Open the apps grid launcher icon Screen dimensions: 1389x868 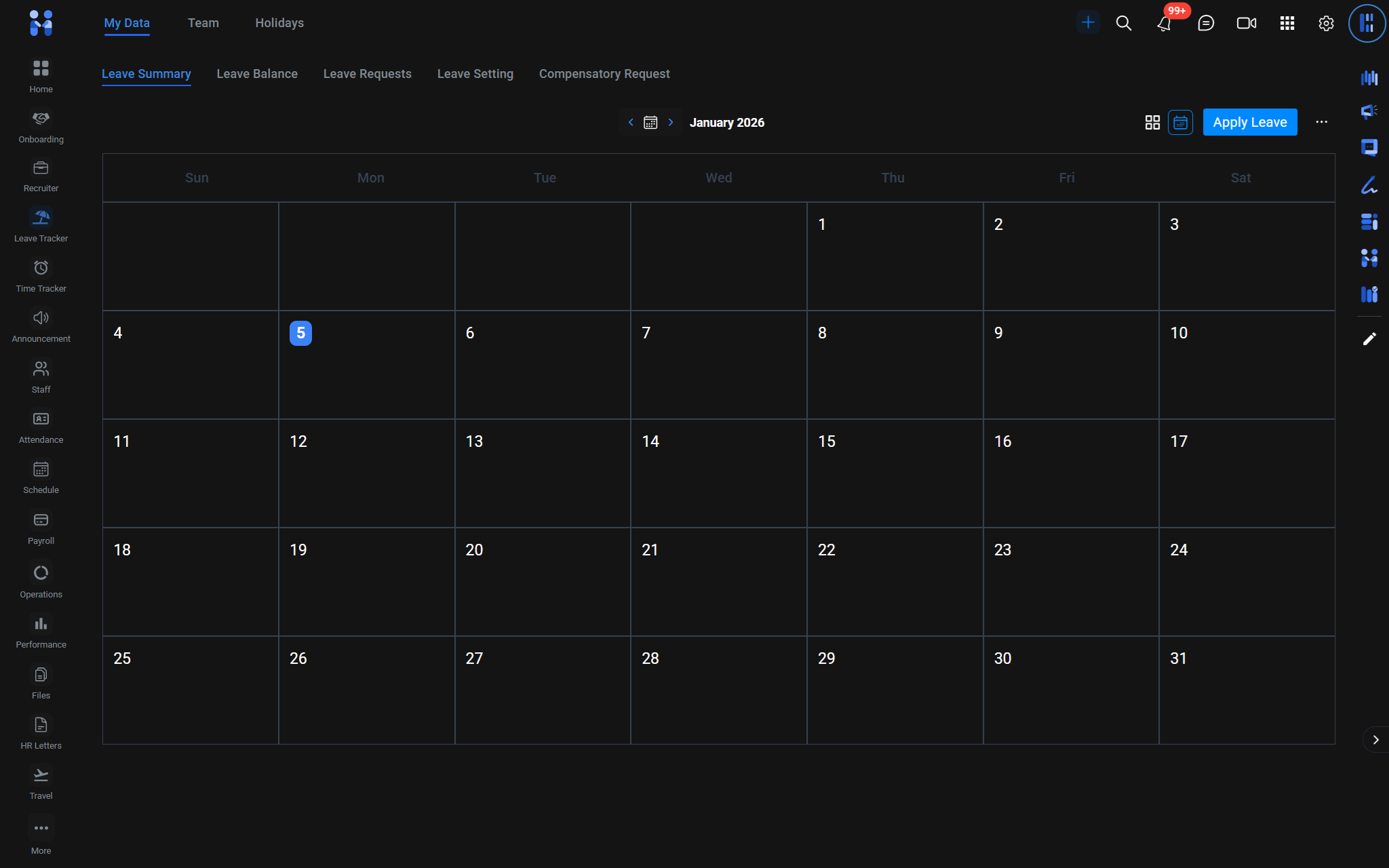tap(1287, 23)
